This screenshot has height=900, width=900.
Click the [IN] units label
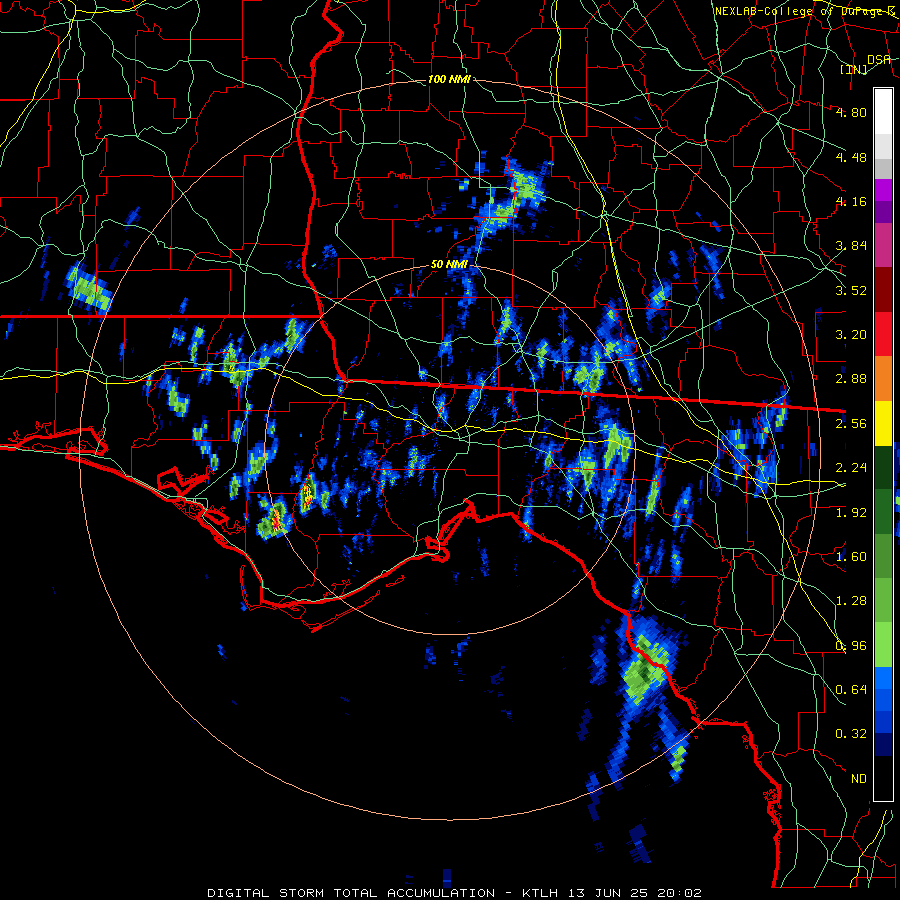(854, 69)
